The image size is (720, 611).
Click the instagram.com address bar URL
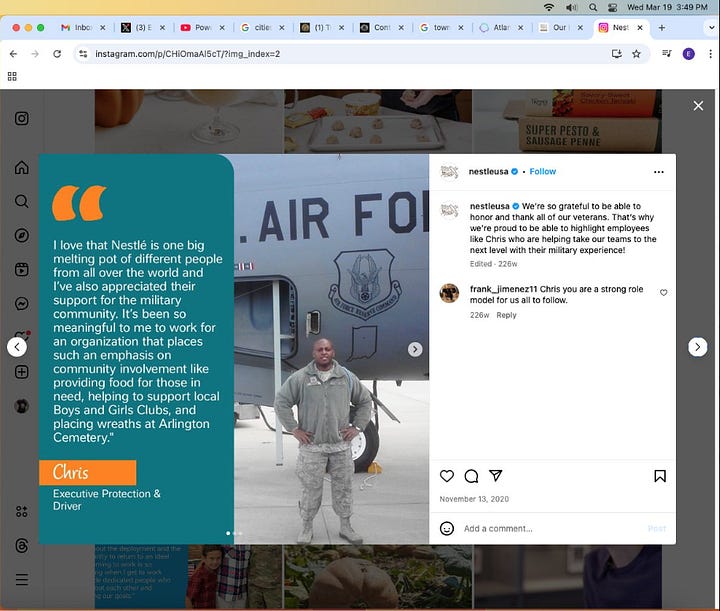pyautogui.click(x=187, y=54)
